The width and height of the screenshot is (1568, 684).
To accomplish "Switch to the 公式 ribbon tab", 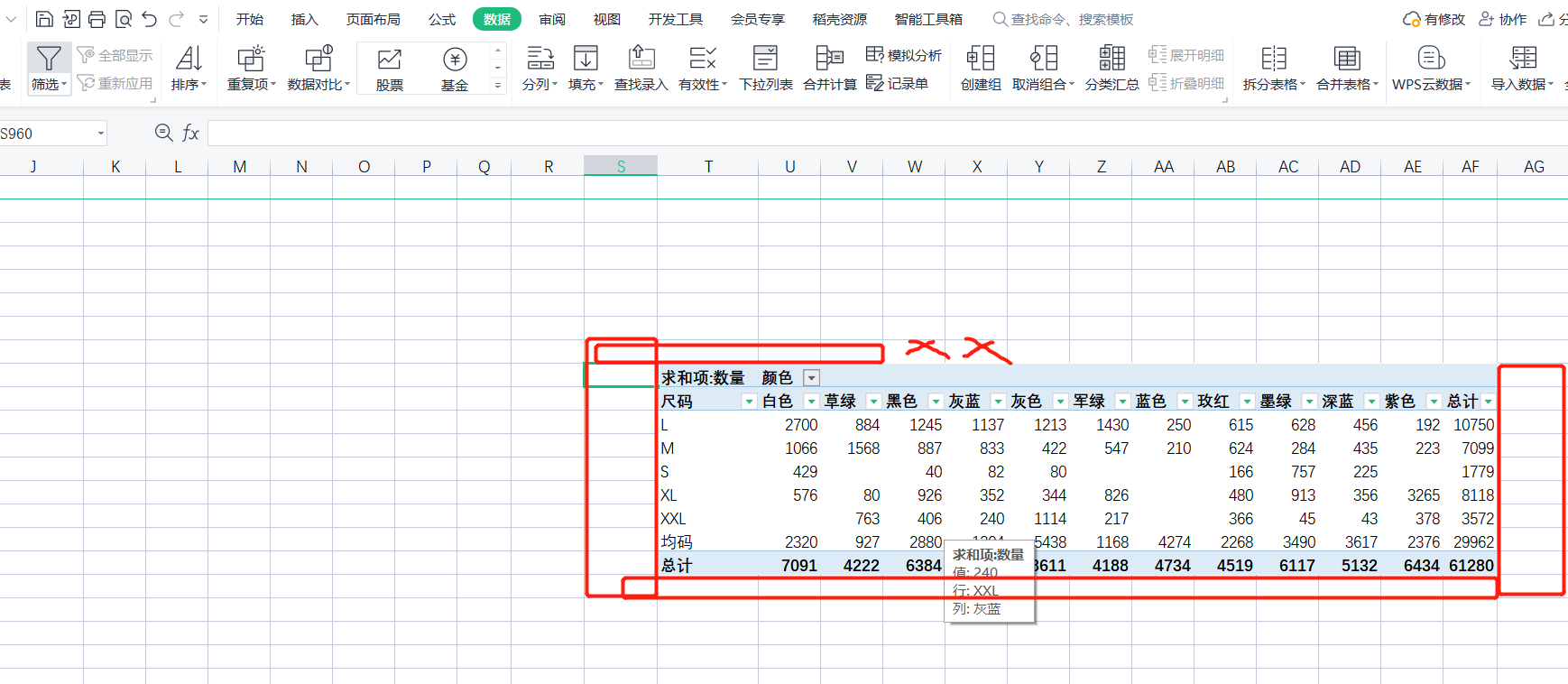I will (x=441, y=19).
